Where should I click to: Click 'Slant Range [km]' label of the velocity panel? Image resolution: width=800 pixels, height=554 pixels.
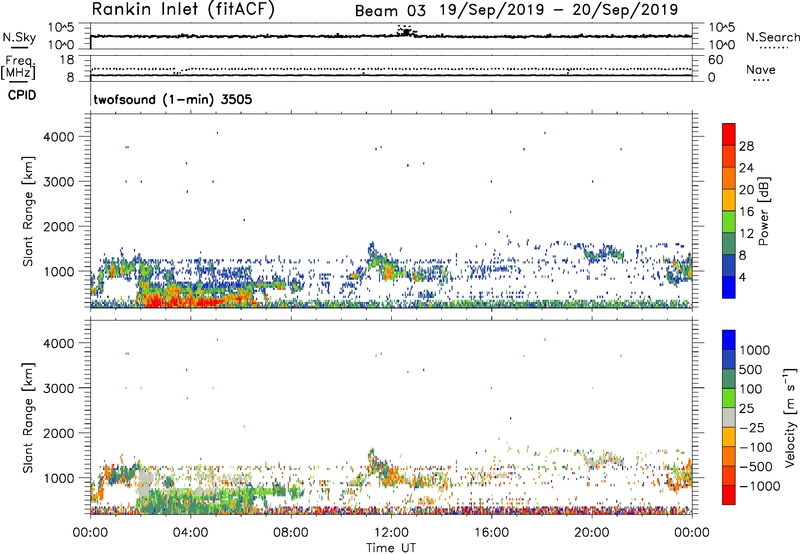click(x=28, y=418)
